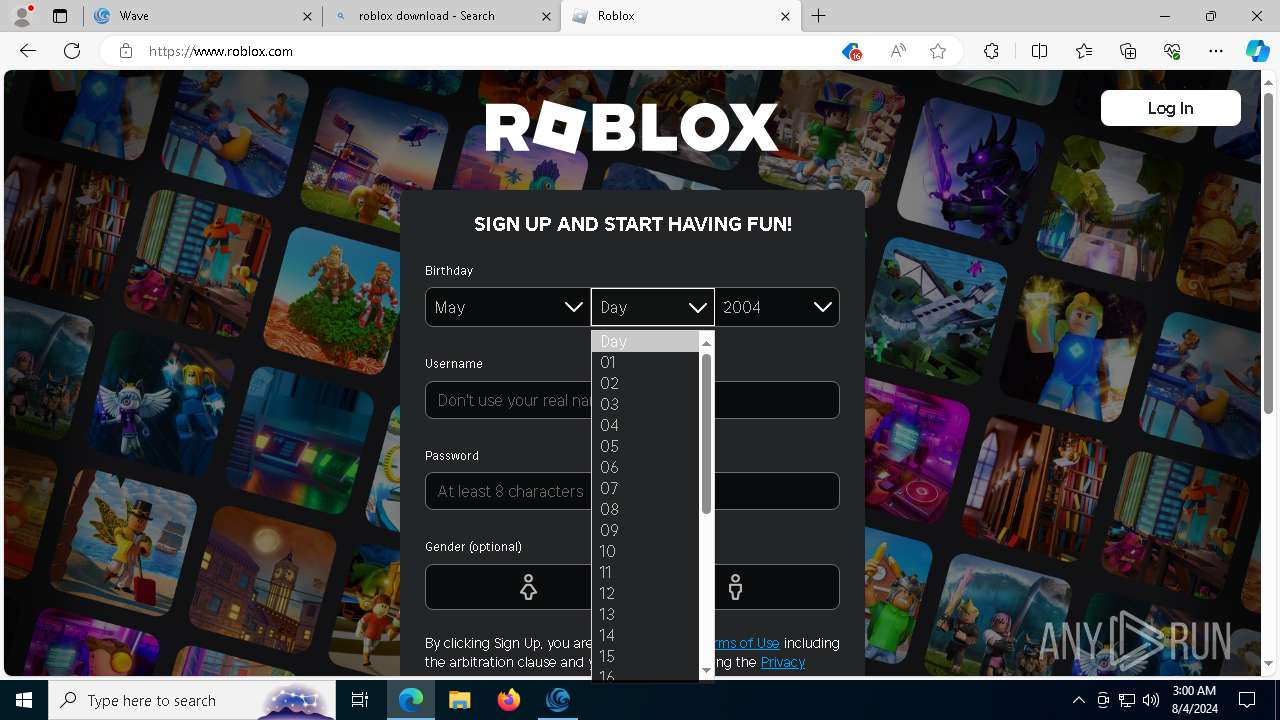Select day 01 from list
Viewport: 1280px width, 720px height.
645,362
